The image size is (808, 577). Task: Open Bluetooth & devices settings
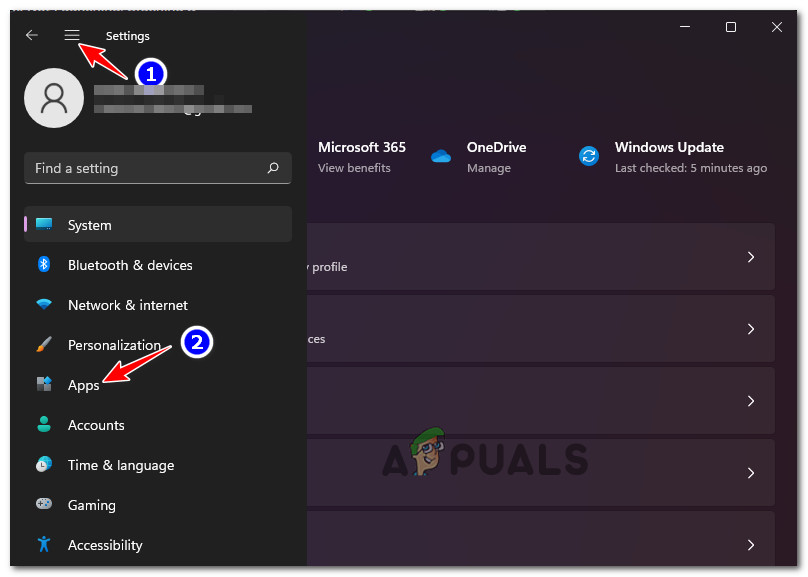tap(158, 265)
